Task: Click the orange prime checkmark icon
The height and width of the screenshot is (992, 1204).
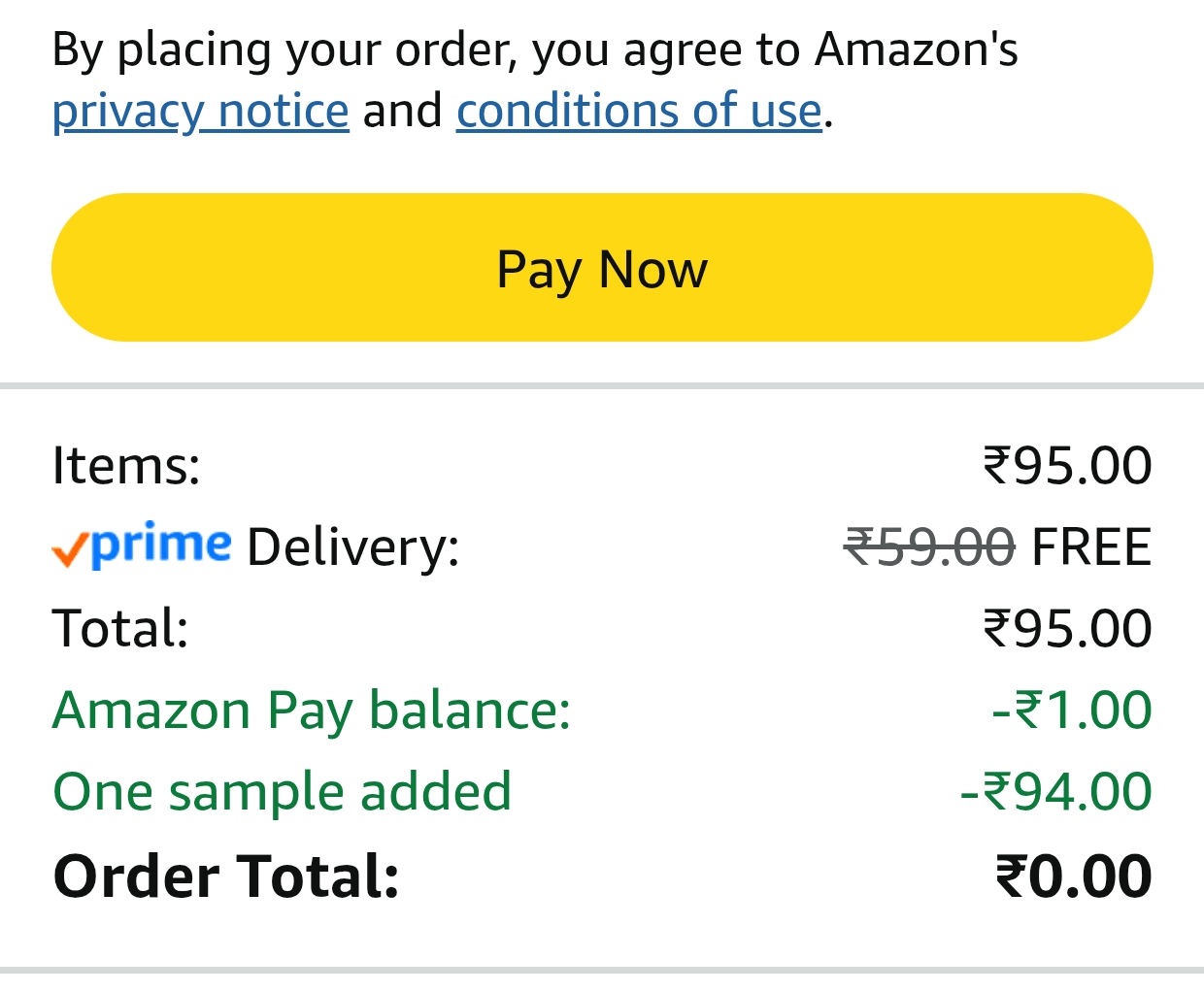Action: pos(70,549)
